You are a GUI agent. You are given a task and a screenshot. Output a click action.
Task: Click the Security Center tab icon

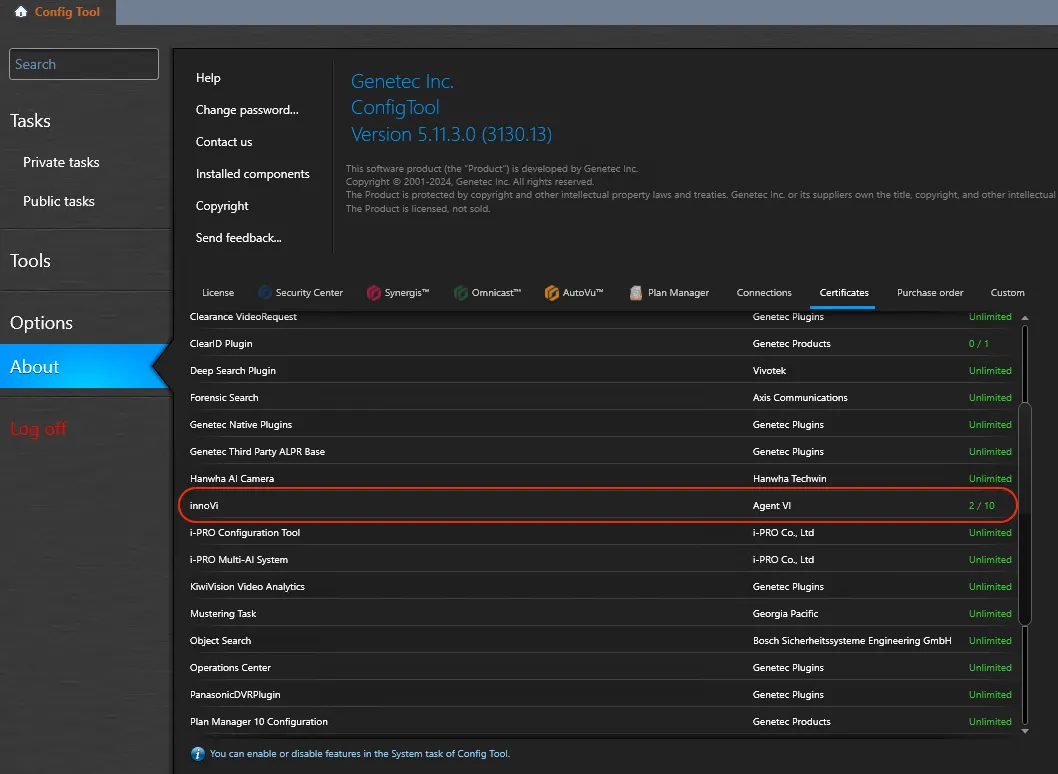click(265, 292)
